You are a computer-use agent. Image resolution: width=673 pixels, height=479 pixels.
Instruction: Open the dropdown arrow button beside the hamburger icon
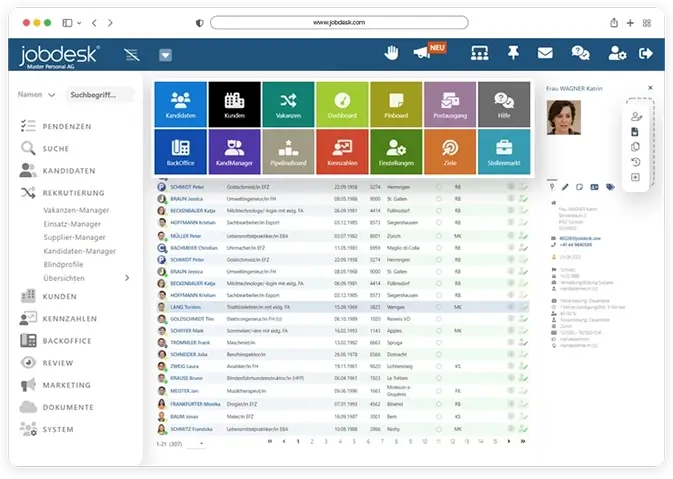click(x=165, y=55)
